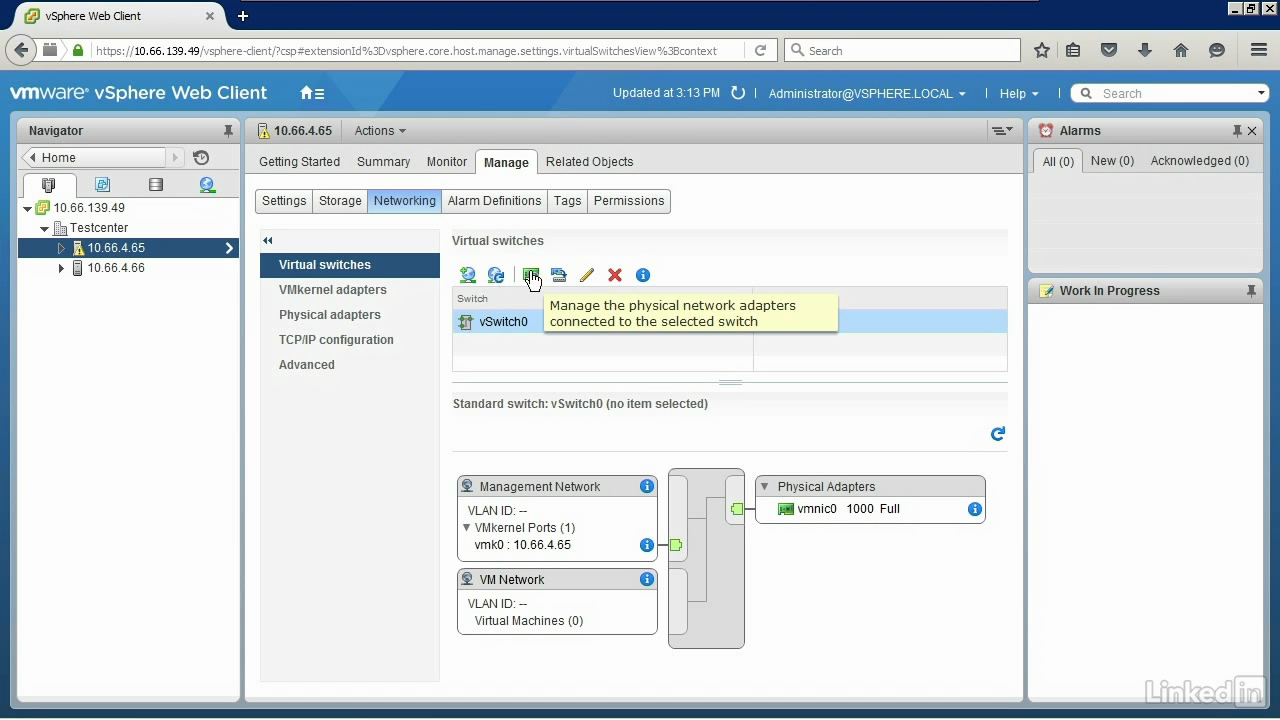
Task: Click the Home navigator back button
Action: point(93,157)
